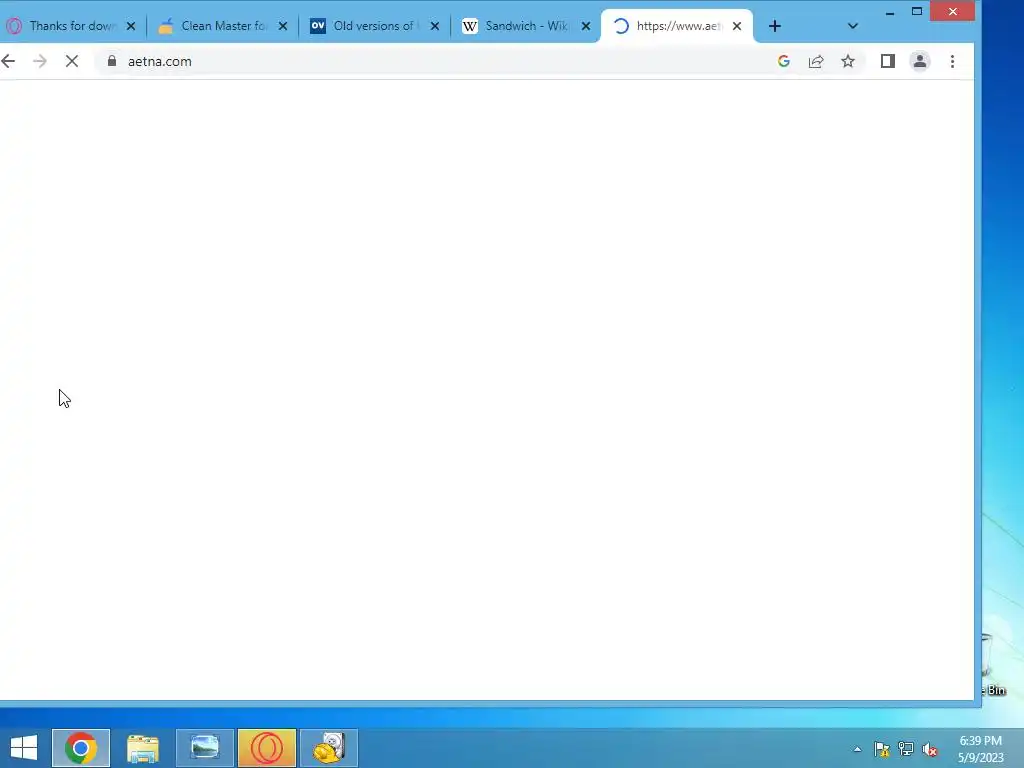Go back to the previous page

coord(8,61)
